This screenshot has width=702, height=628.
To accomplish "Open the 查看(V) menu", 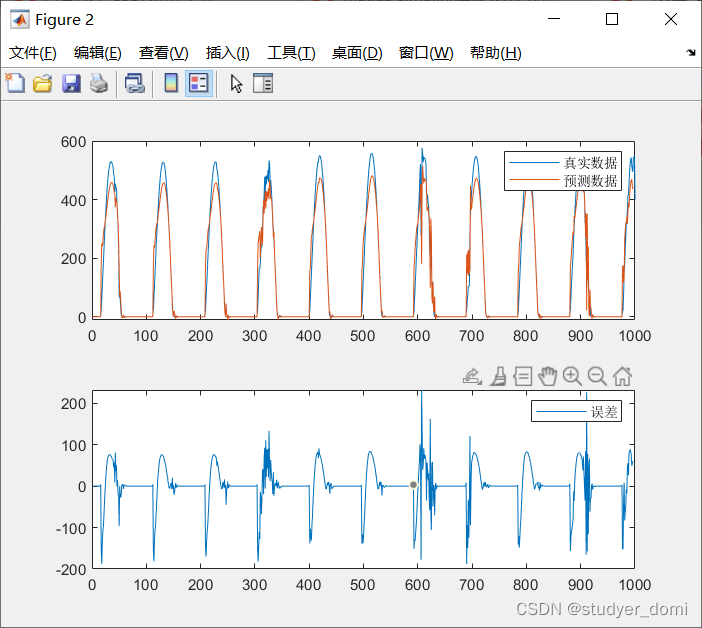I will click(163, 53).
